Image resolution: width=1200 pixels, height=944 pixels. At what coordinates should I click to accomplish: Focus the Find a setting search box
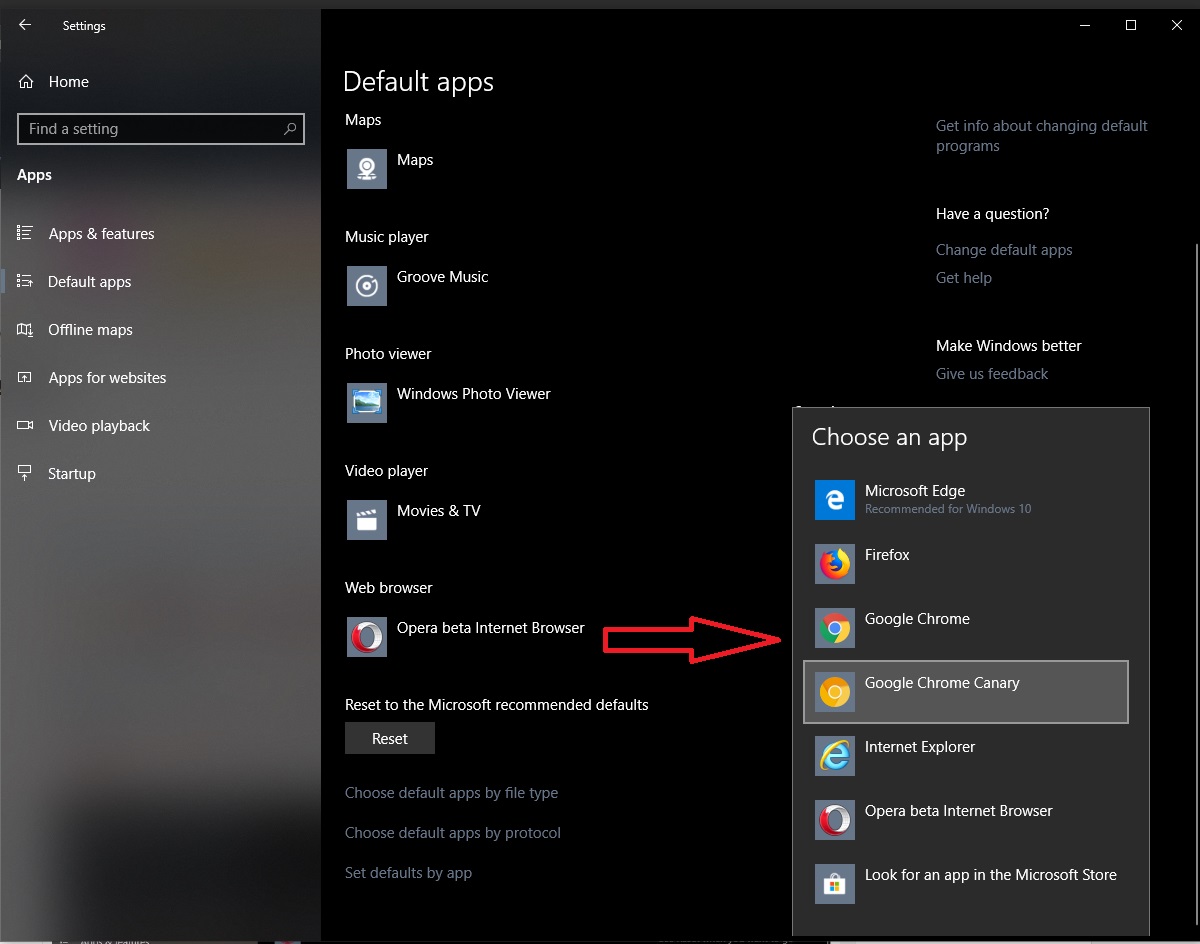pyautogui.click(x=161, y=129)
